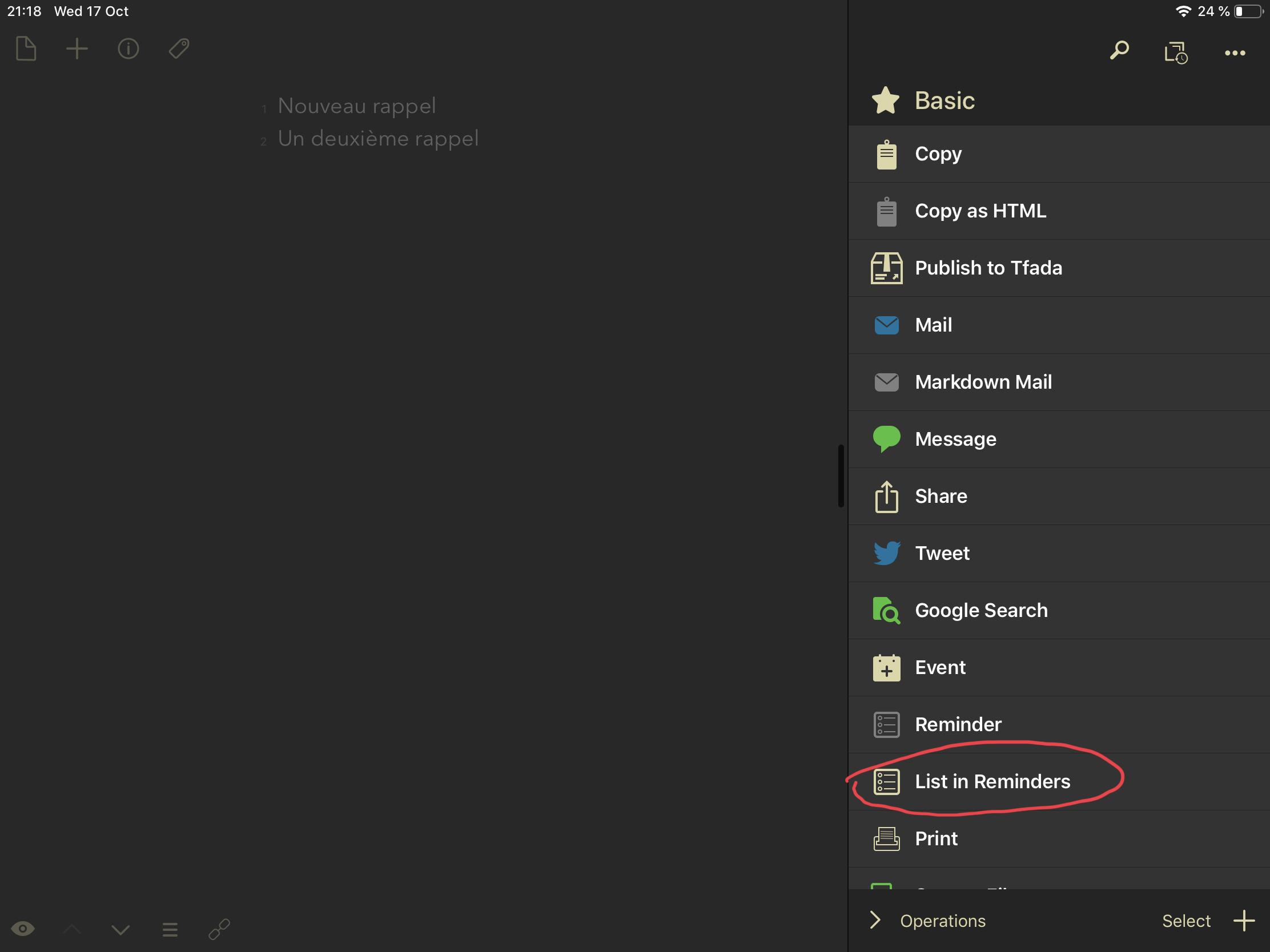Image resolution: width=1270 pixels, height=952 pixels.
Task: Tap the link mode chain icon
Action: [219, 929]
